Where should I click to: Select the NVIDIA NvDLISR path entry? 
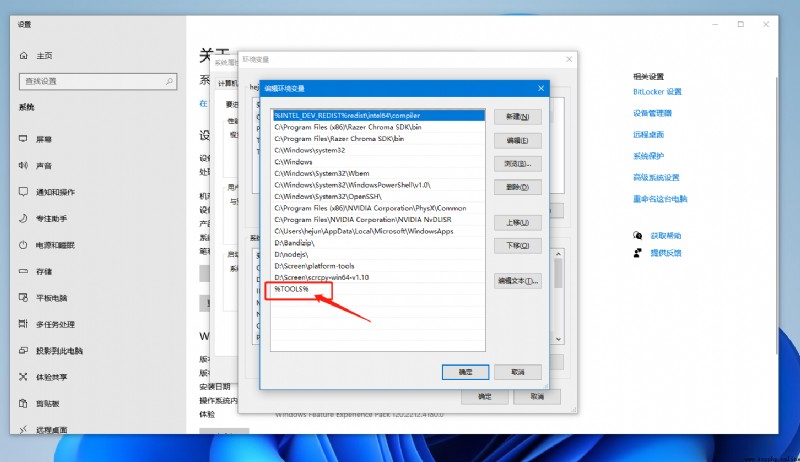click(378, 220)
